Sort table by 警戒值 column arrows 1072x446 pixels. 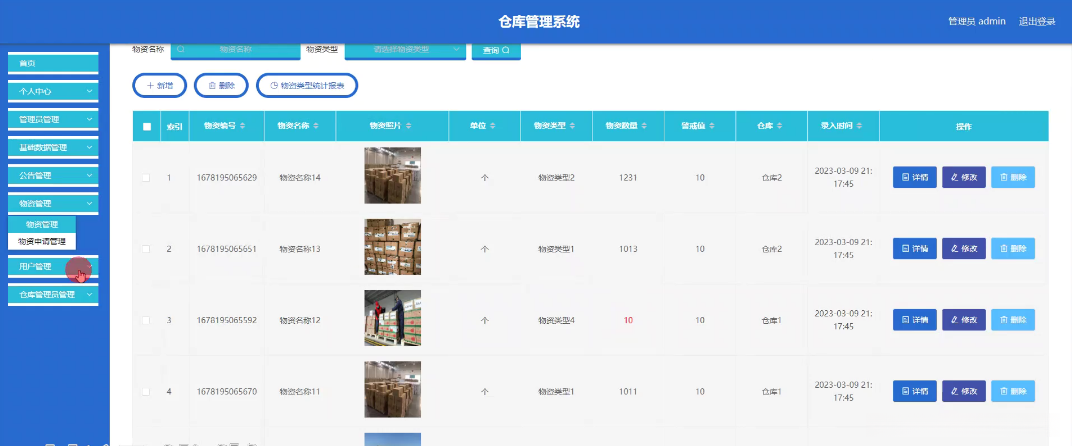(712, 126)
